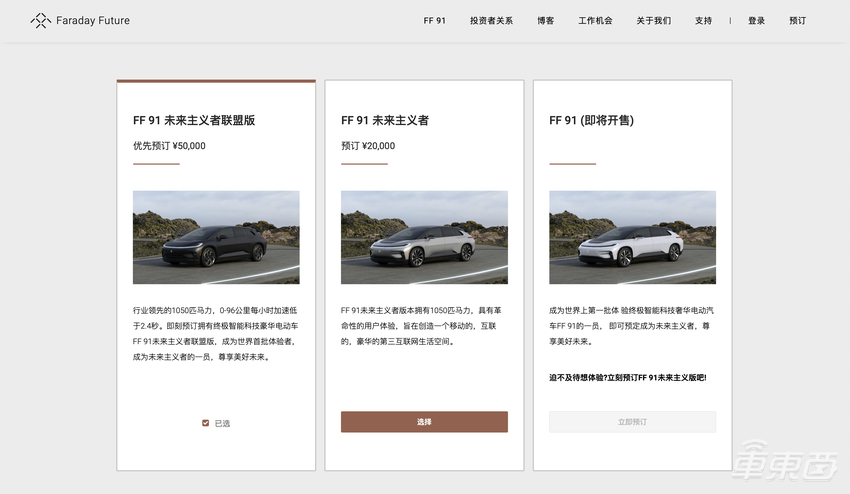Click 预订 in the top navigation
The image size is (850, 494).
(x=797, y=21)
